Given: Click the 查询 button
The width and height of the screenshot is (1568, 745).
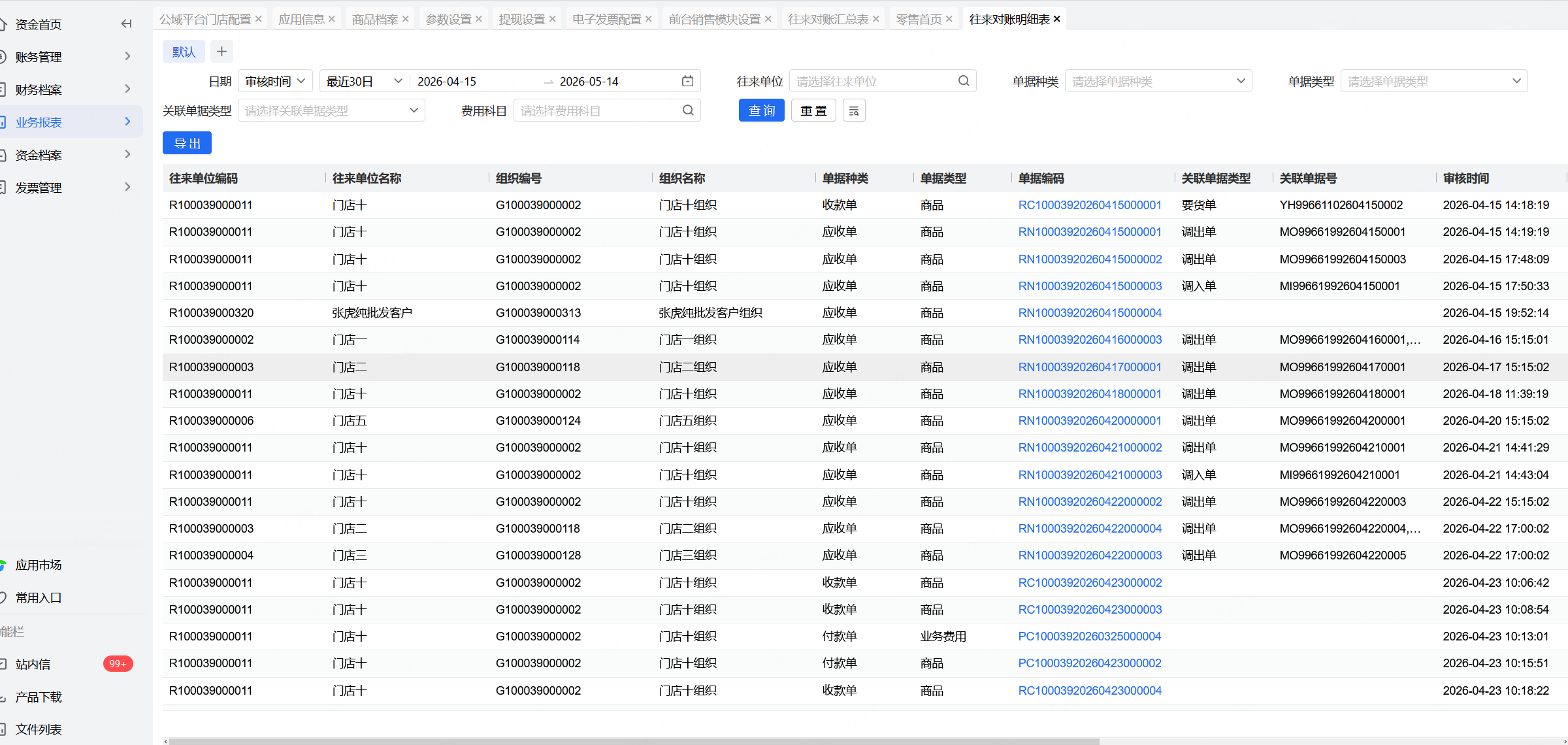Looking at the screenshot, I should [762, 110].
